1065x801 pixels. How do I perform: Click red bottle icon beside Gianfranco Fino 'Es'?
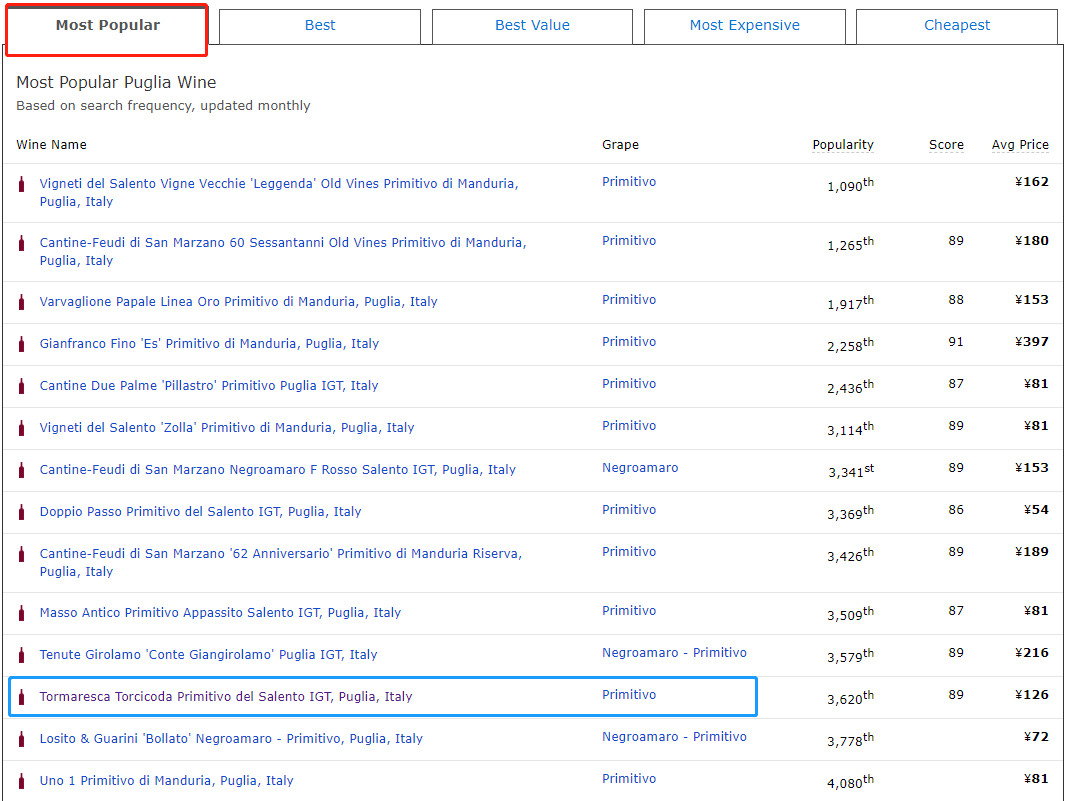pyautogui.click(x=22, y=344)
